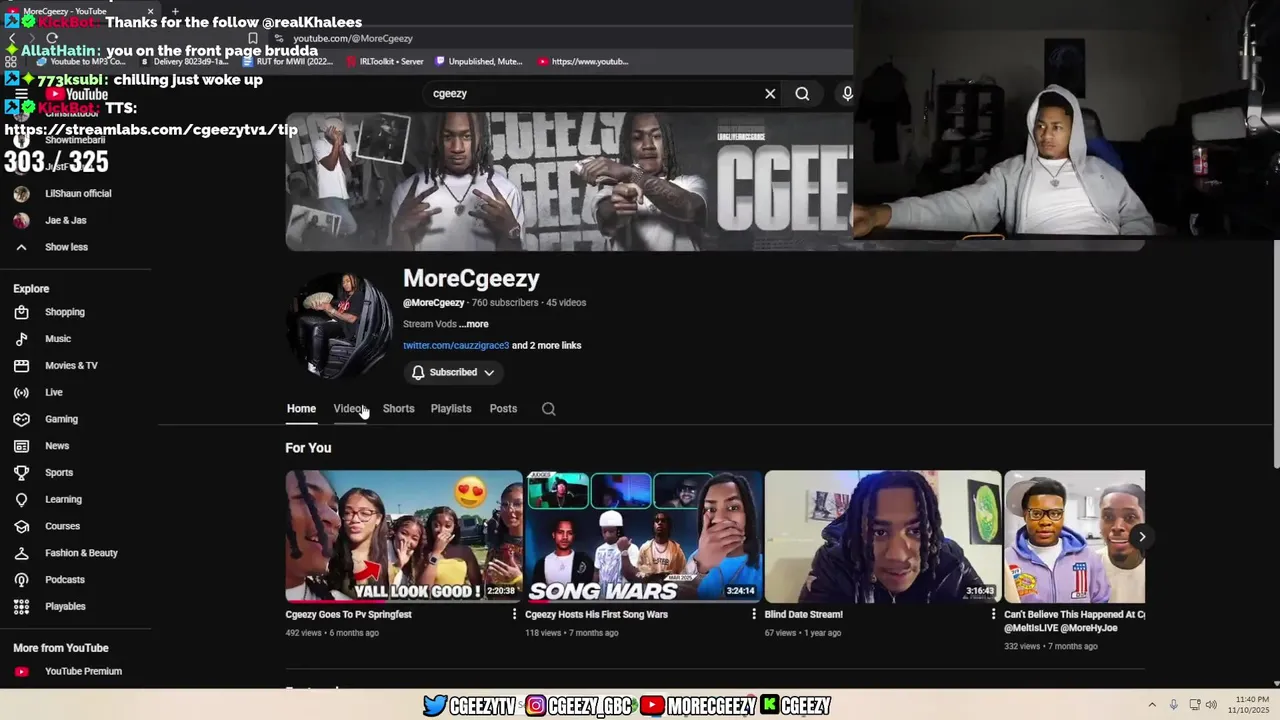Open LilShaun official subscription channel
Image resolution: width=1280 pixels, height=720 pixels.
[x=78, y=194]
